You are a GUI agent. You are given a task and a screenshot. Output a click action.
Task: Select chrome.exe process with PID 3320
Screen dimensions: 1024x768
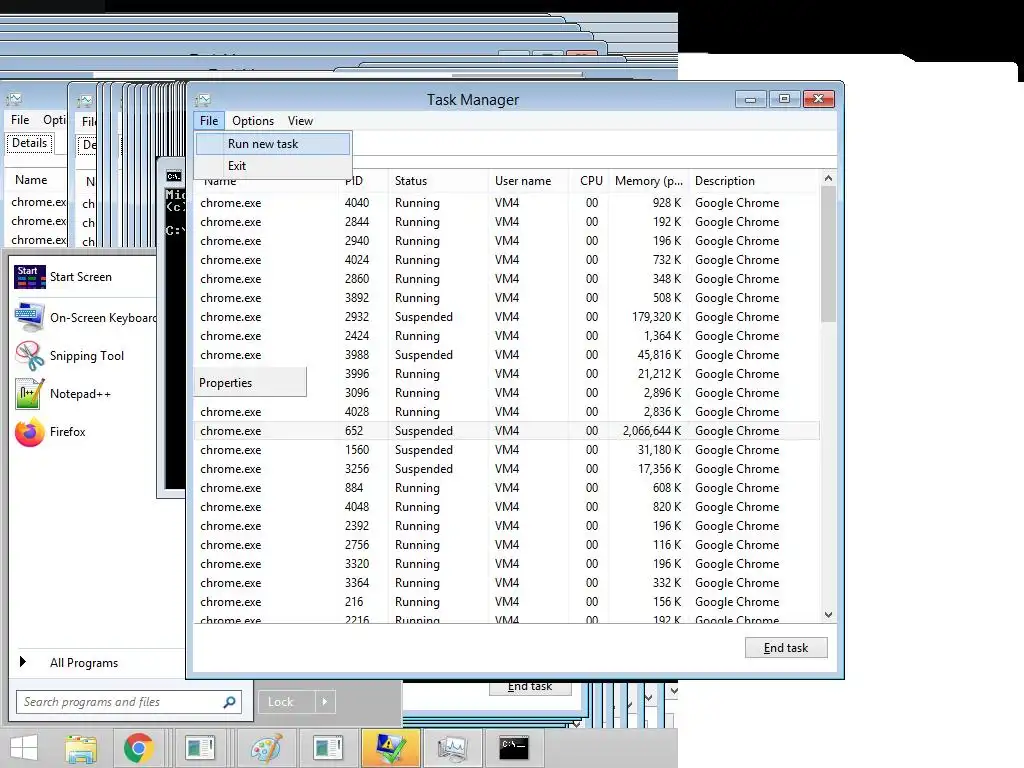(x=506, y=564)
